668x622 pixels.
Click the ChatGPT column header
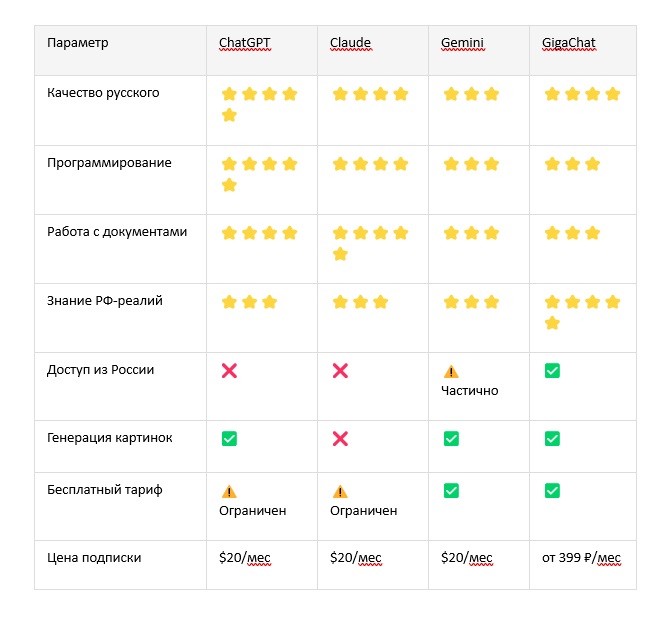pos(244,43)
